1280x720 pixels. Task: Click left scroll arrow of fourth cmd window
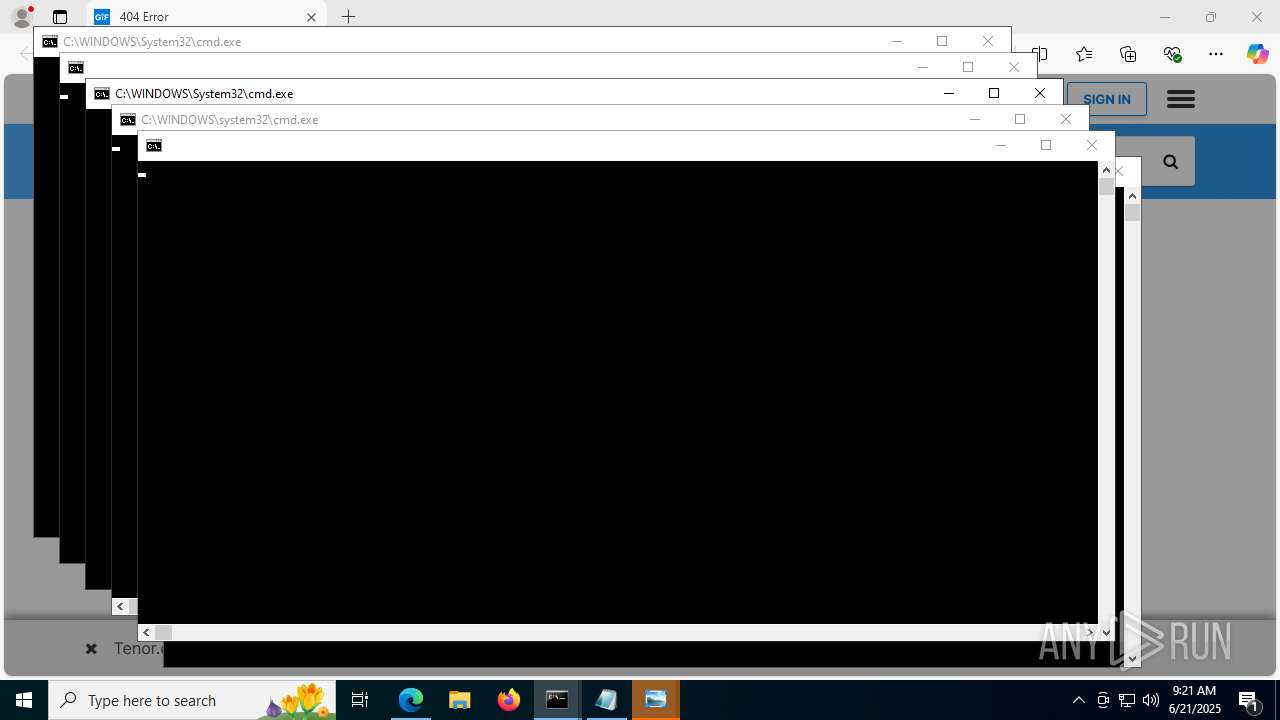(120, 606)
